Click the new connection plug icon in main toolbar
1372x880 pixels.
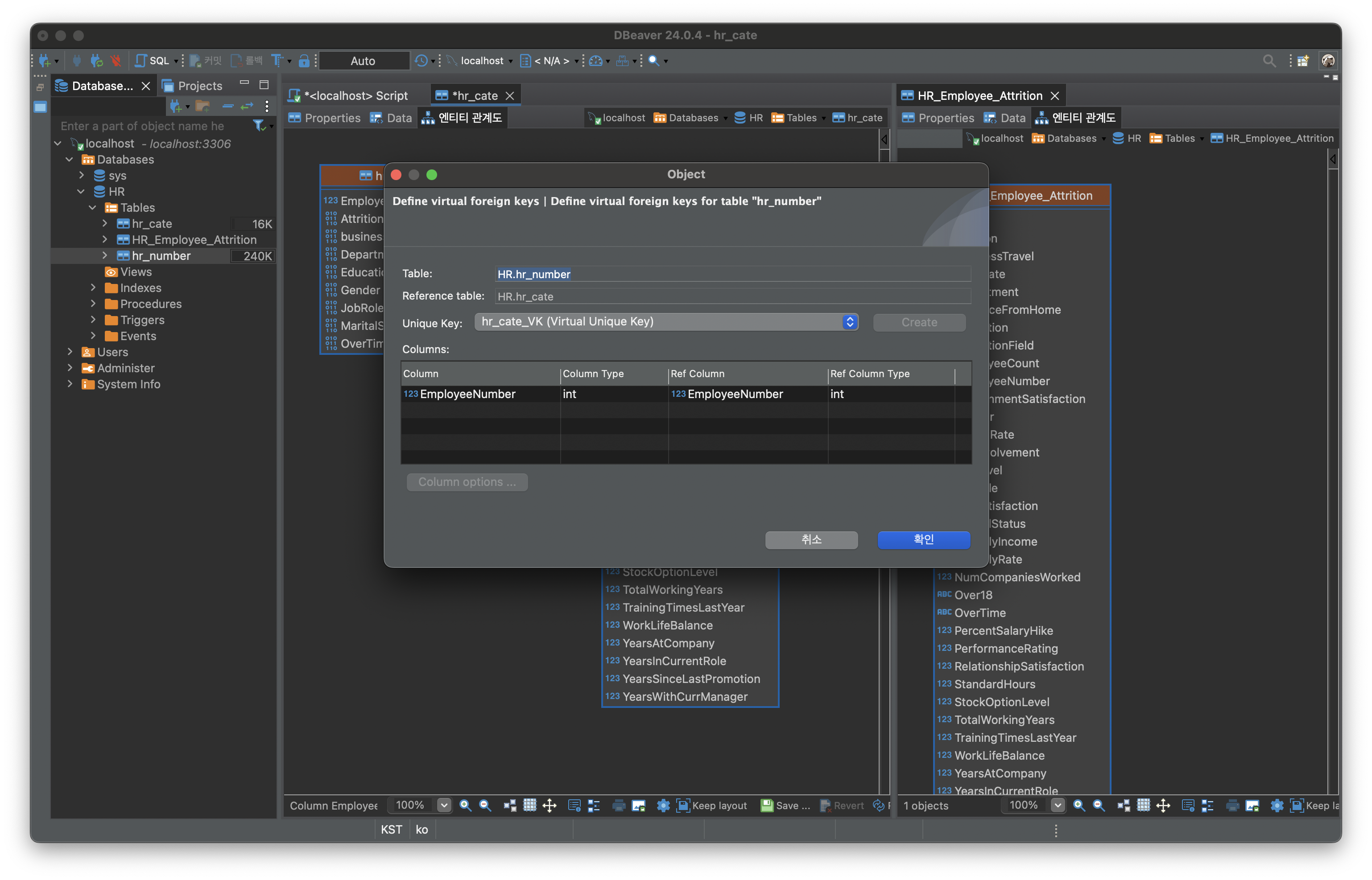45,61
